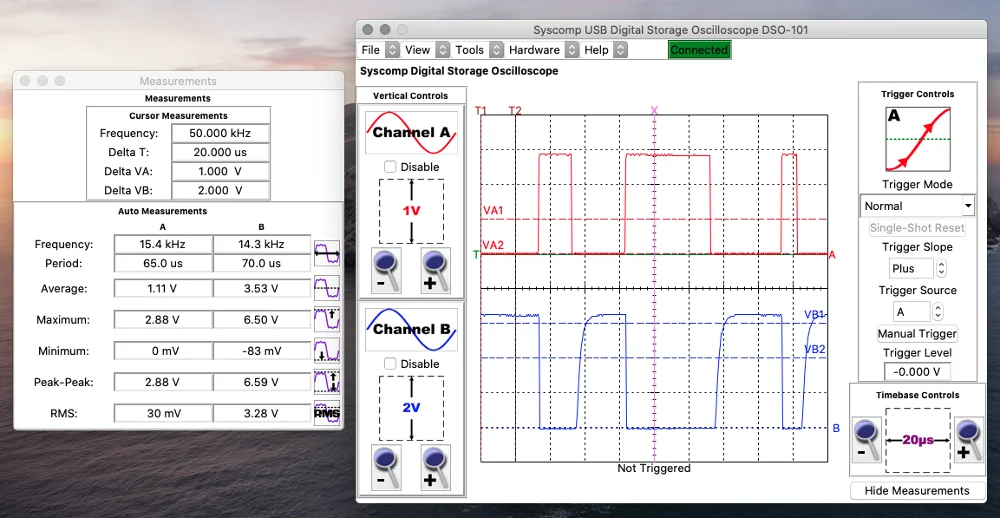The image size is (1000, 518).
Task: Click the green Connected status indicator
Action: [x=699, y=50]
